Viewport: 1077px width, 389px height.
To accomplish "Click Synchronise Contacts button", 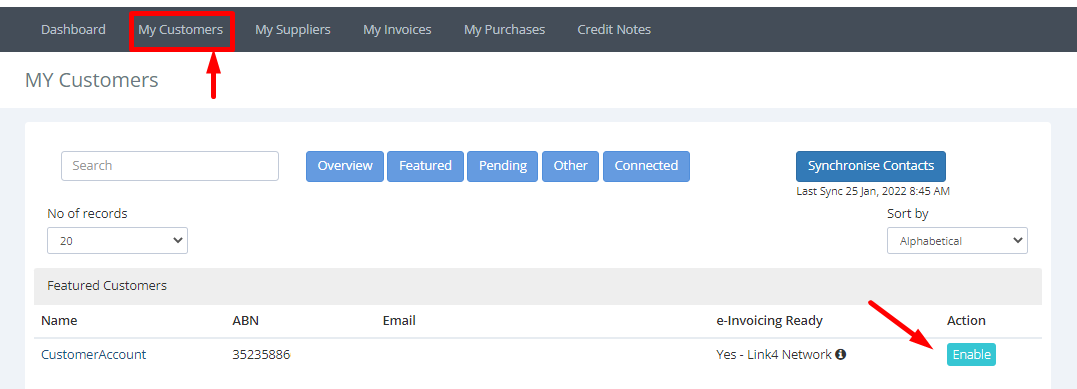I will pos(871,166).
